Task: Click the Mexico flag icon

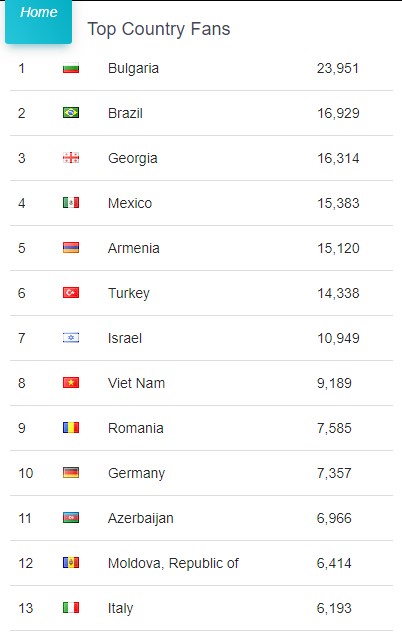Action: pos(71,203)
